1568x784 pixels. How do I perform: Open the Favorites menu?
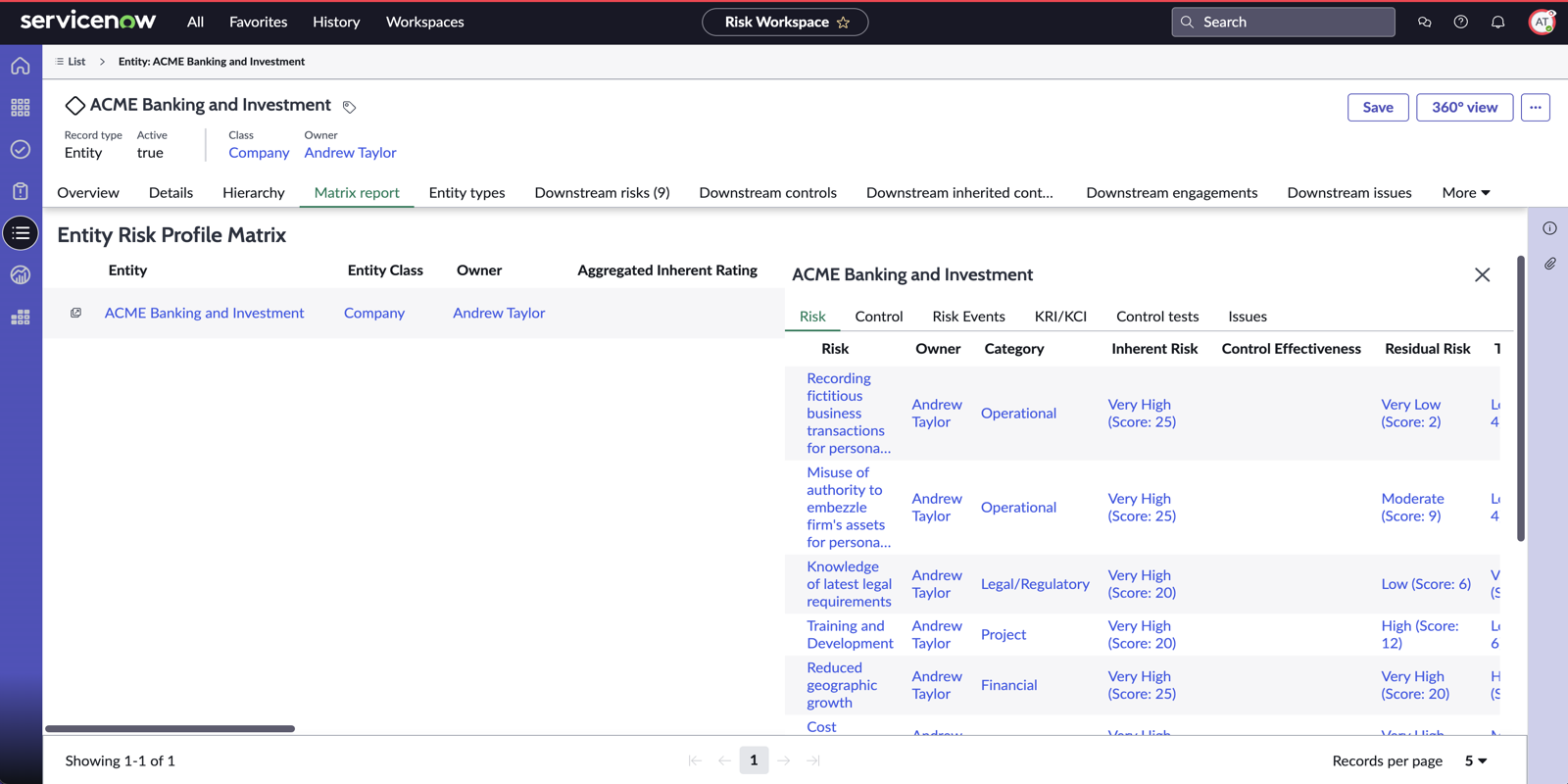[x=259, y=22]
